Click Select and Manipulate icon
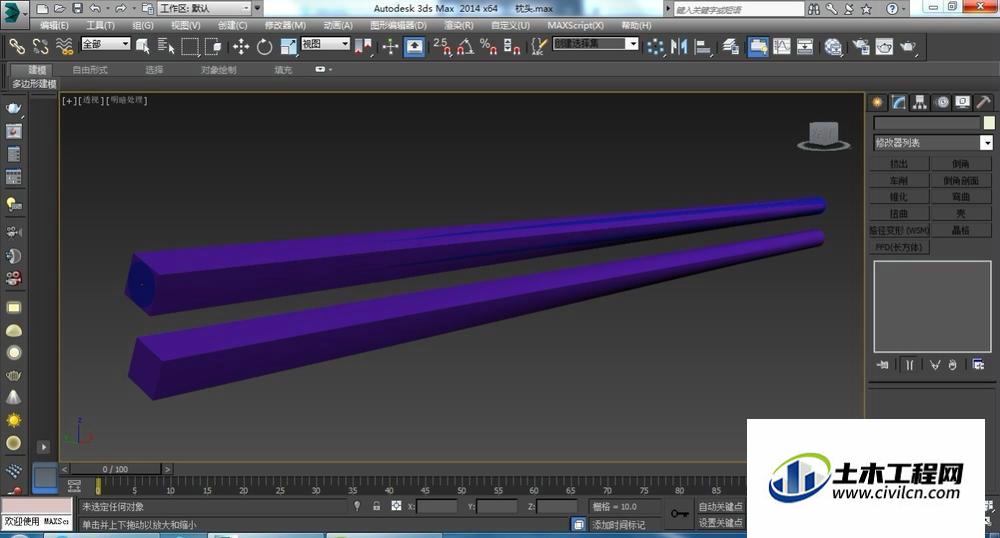1000x538 pixels. (390, 46)
